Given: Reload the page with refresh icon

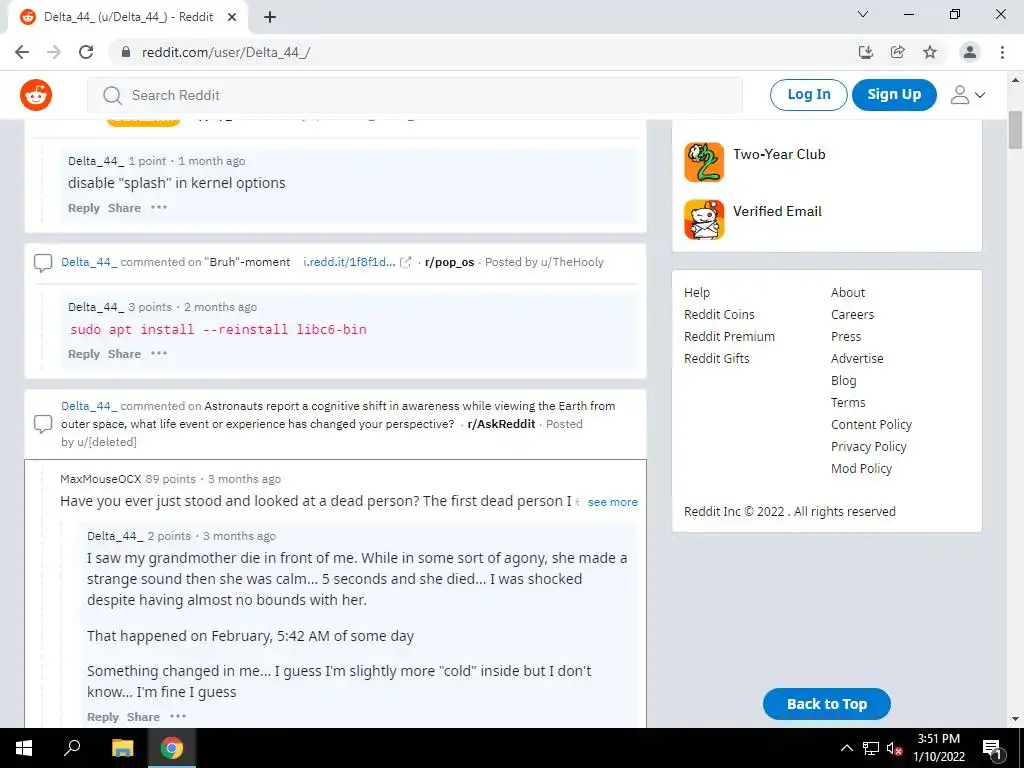Looking at the screenshot, I should pyautogui.click(x=86, y=52).
